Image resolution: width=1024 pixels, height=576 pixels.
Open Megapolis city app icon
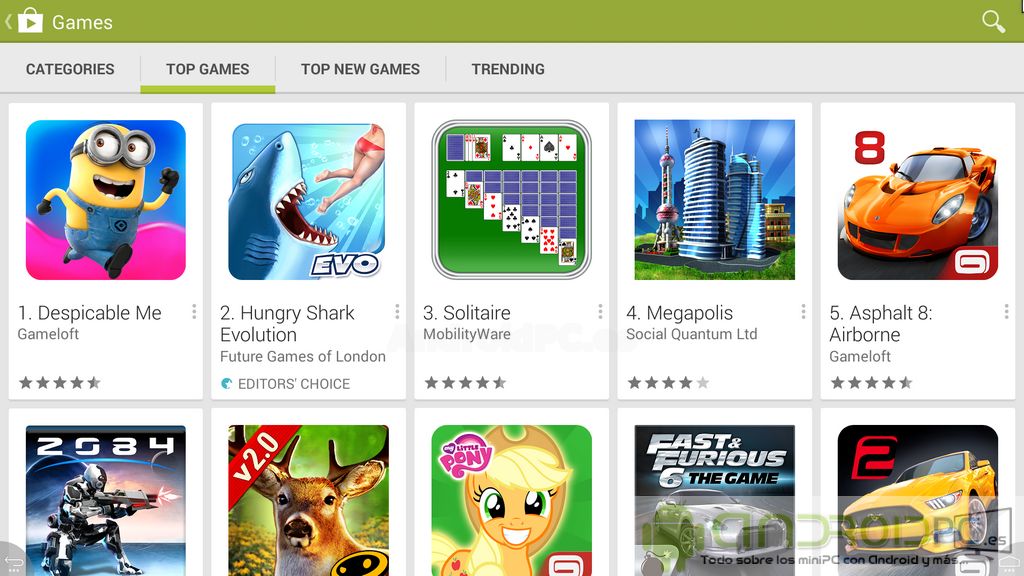[714, 200]
